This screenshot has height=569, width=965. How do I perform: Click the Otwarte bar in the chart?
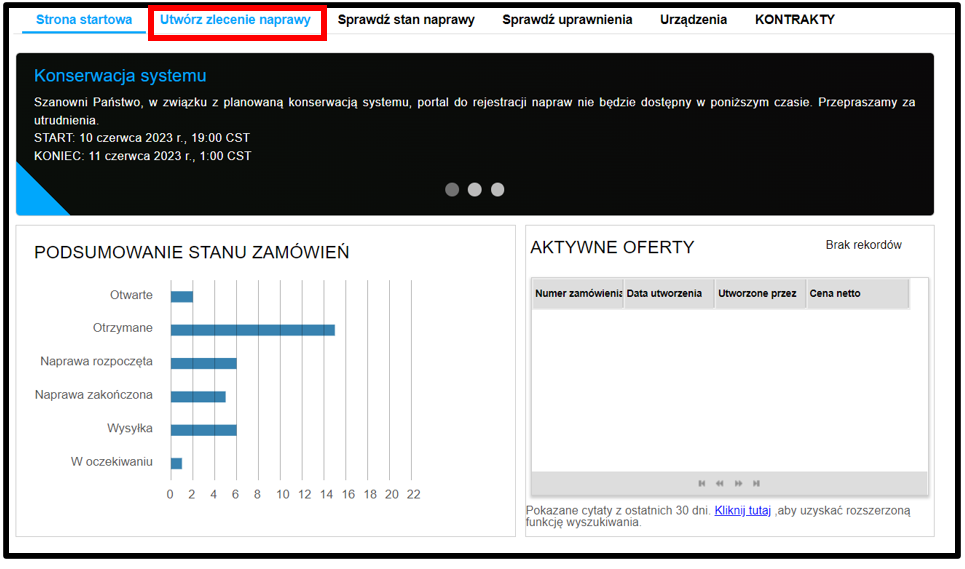[182, 297]
